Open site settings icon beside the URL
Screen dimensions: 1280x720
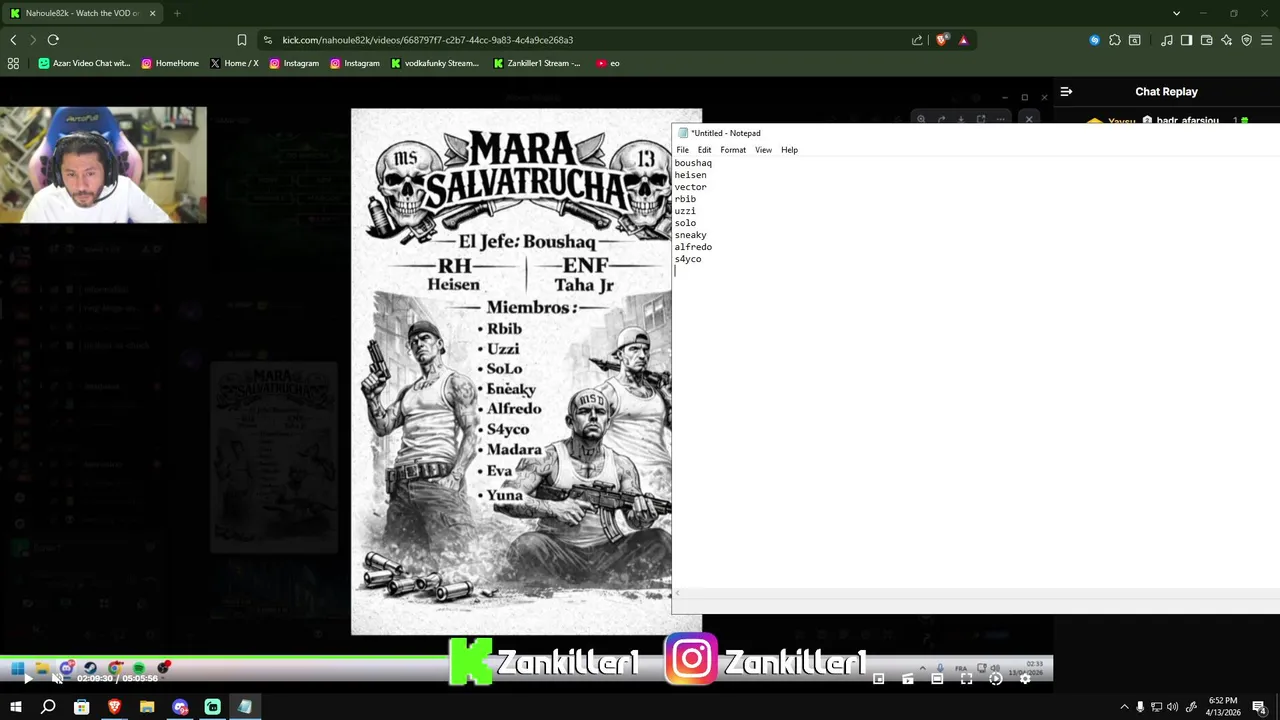[x=268, y=40]
